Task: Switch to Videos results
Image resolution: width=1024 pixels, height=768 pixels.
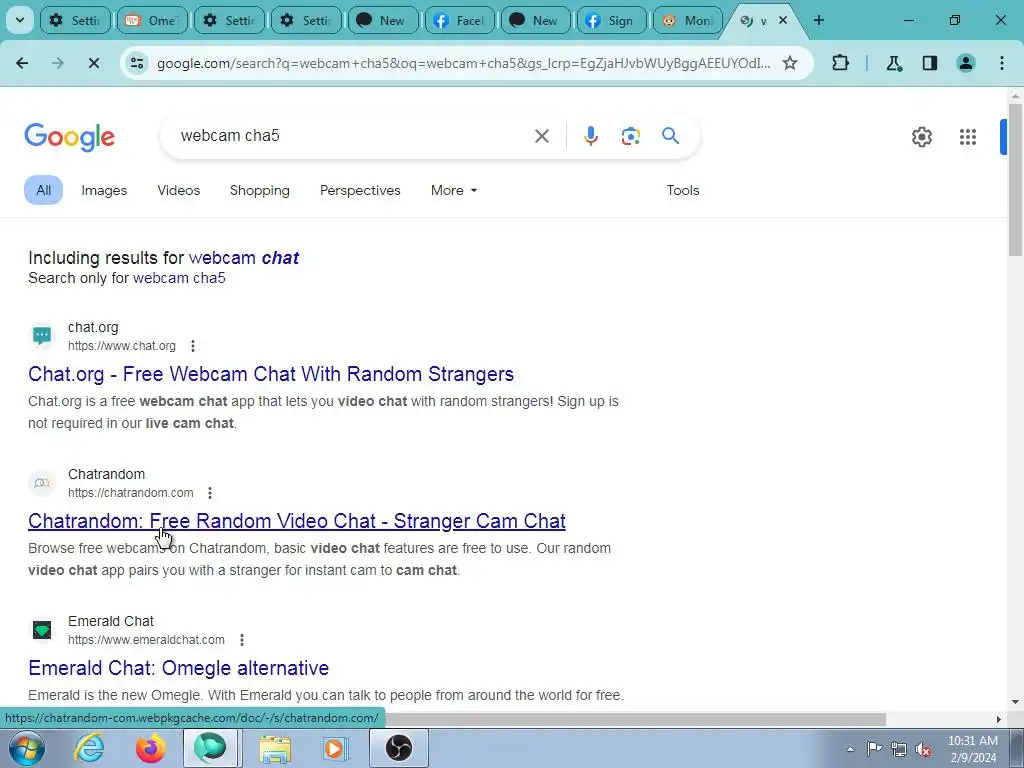Action: coord(178,190)
